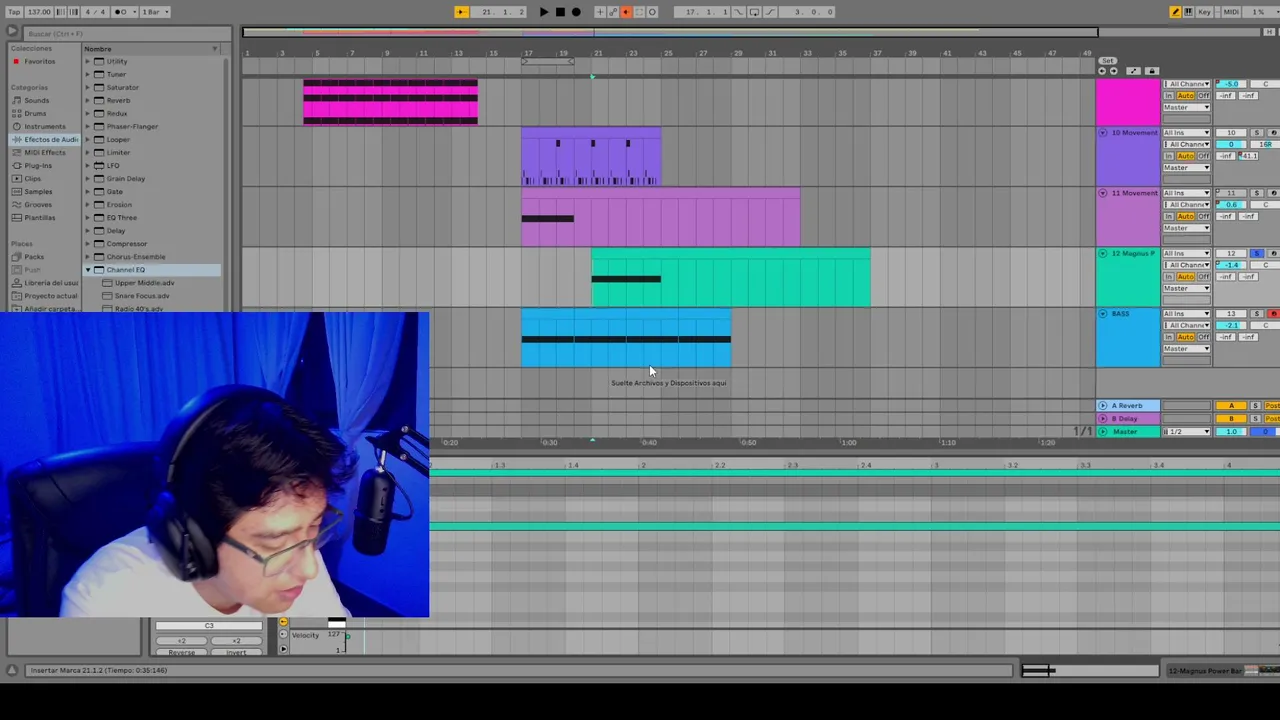
Task: Toggle the Loop switch in transport
Action: pyautogui.click(x=755, y=12)
